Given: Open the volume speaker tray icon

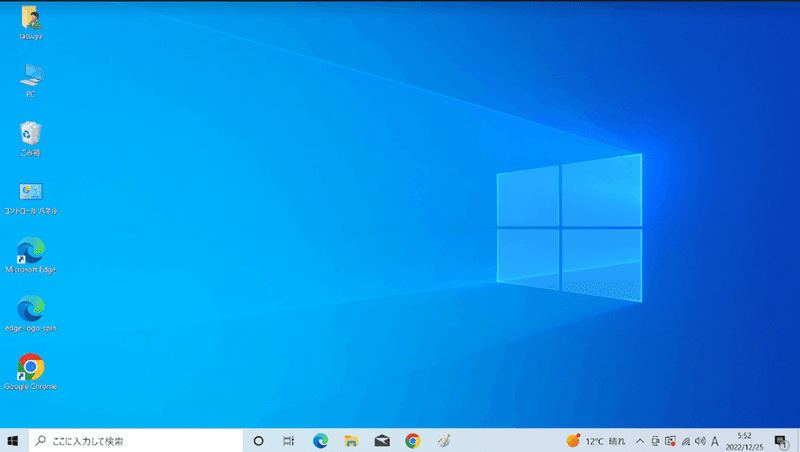Looking at the screenshot, I should pyautogui.click(x=701, y=441).
